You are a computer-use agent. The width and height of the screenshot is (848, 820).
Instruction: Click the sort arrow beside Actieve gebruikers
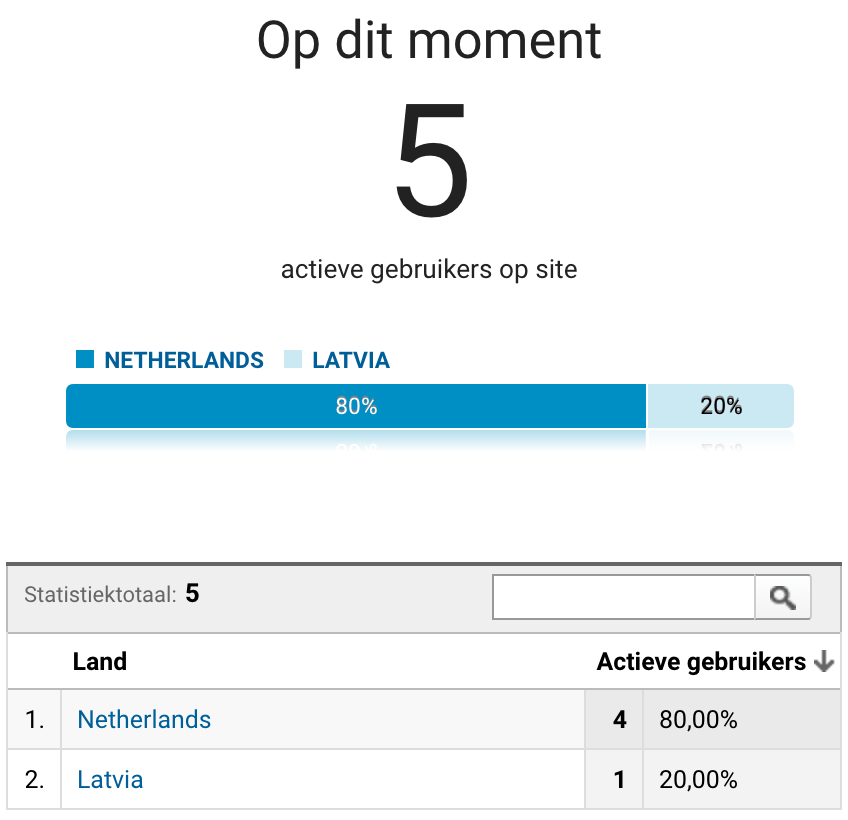coord(824,661)
